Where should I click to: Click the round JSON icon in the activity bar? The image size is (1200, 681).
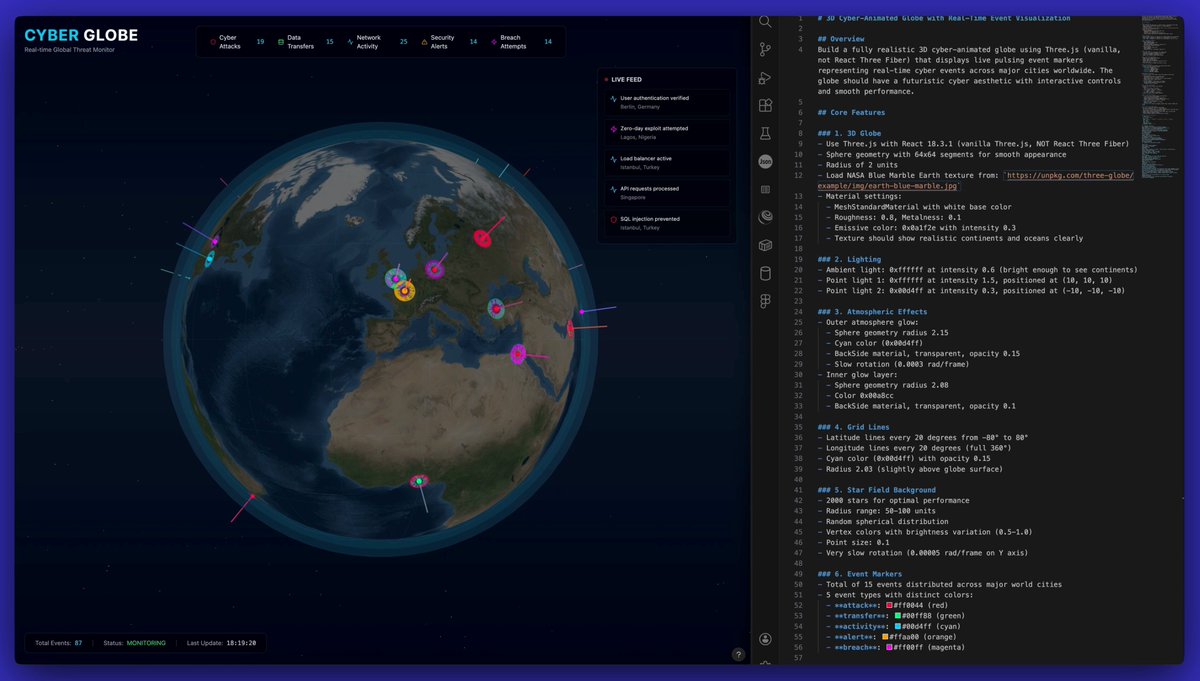[765, 161]
